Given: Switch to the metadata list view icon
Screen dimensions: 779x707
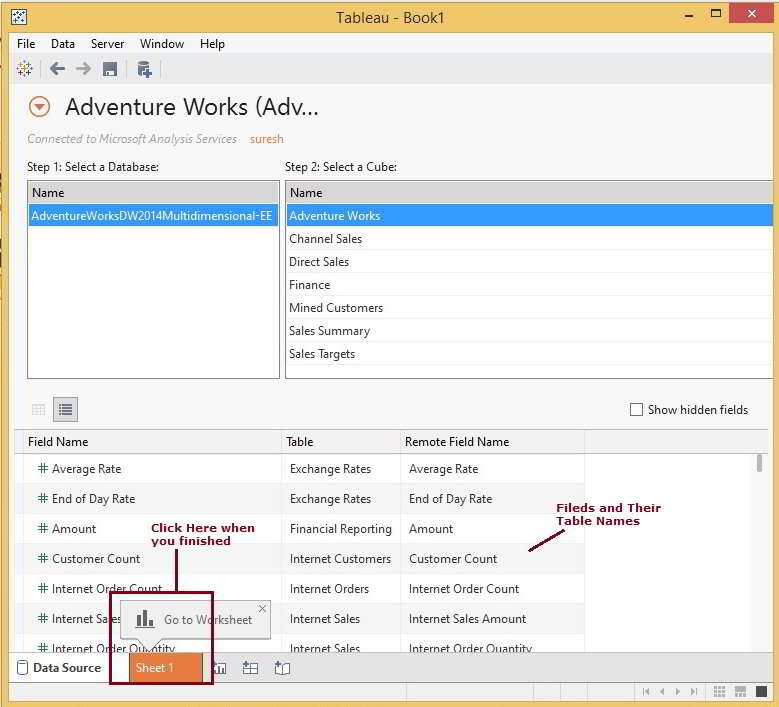Looking at the screenshot, I should point(66,409).
